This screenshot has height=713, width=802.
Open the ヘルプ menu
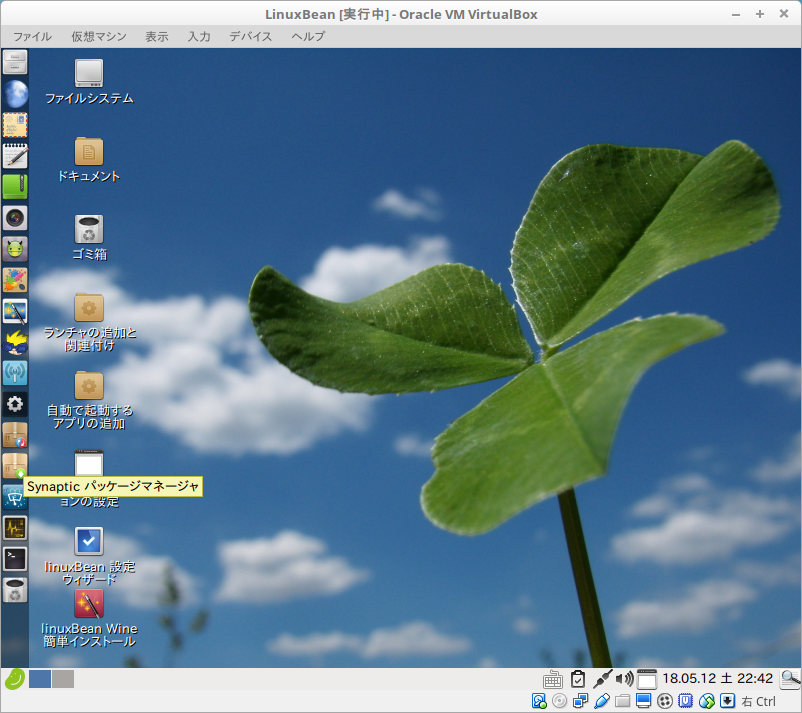(x=308, y=36)
